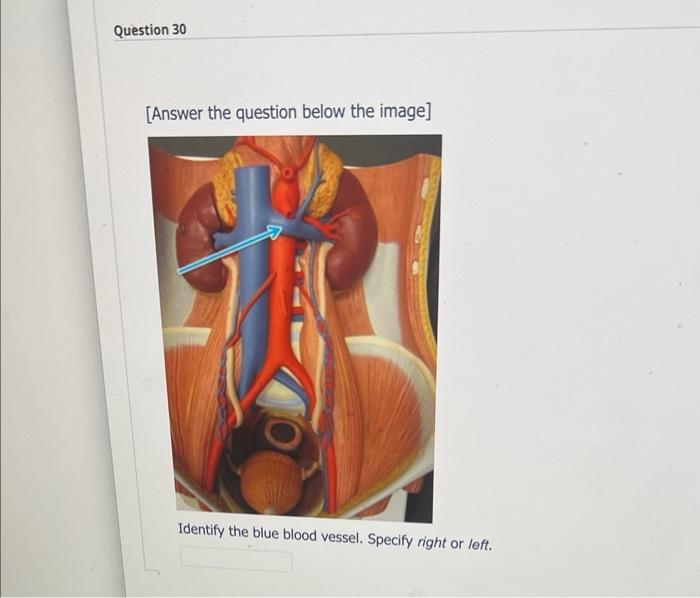Click the answer text input field
Viewport: 700px width, 598px height.
click(x=236, y=561)
